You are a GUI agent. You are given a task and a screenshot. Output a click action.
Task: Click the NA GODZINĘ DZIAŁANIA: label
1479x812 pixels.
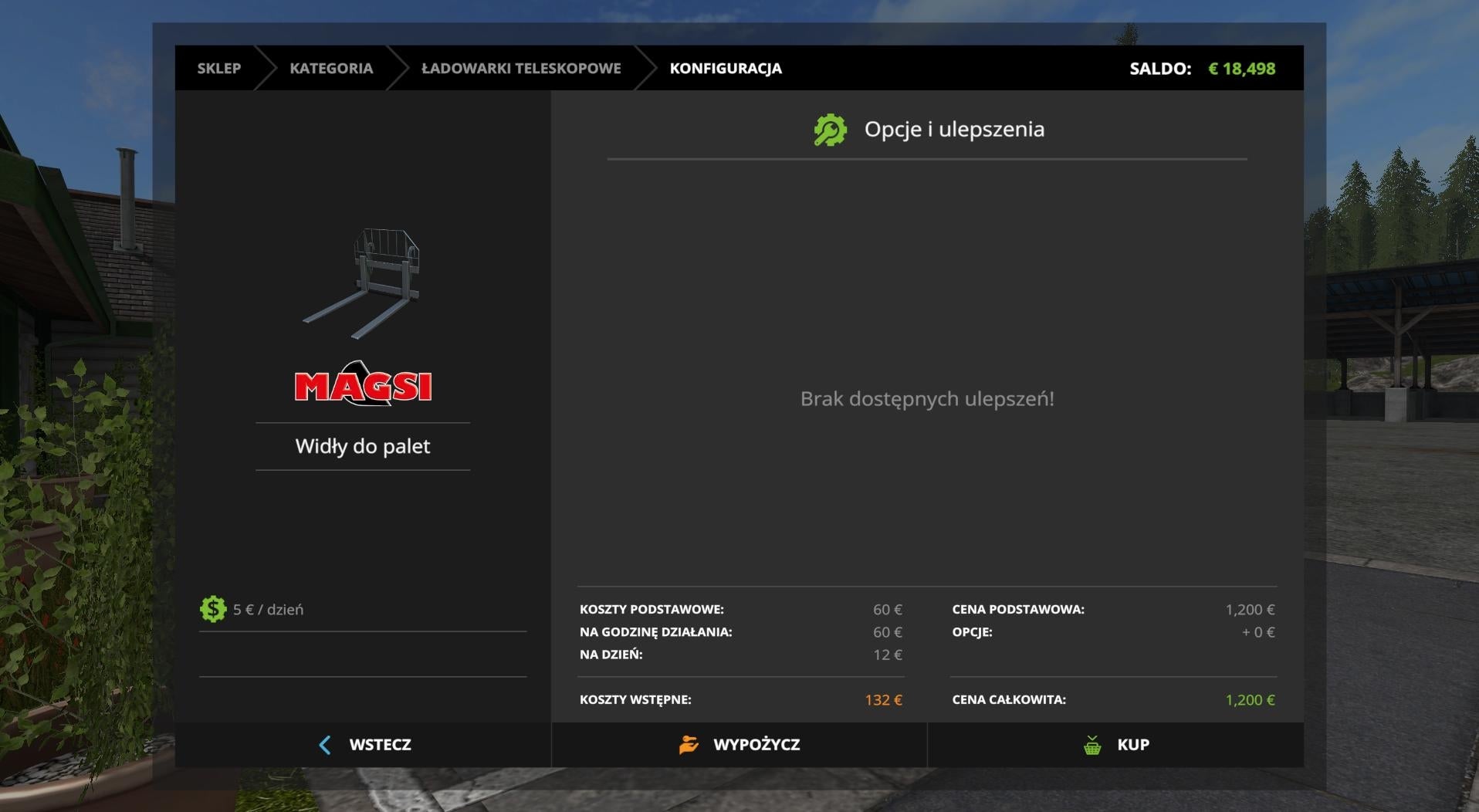(x=656, y=631)
